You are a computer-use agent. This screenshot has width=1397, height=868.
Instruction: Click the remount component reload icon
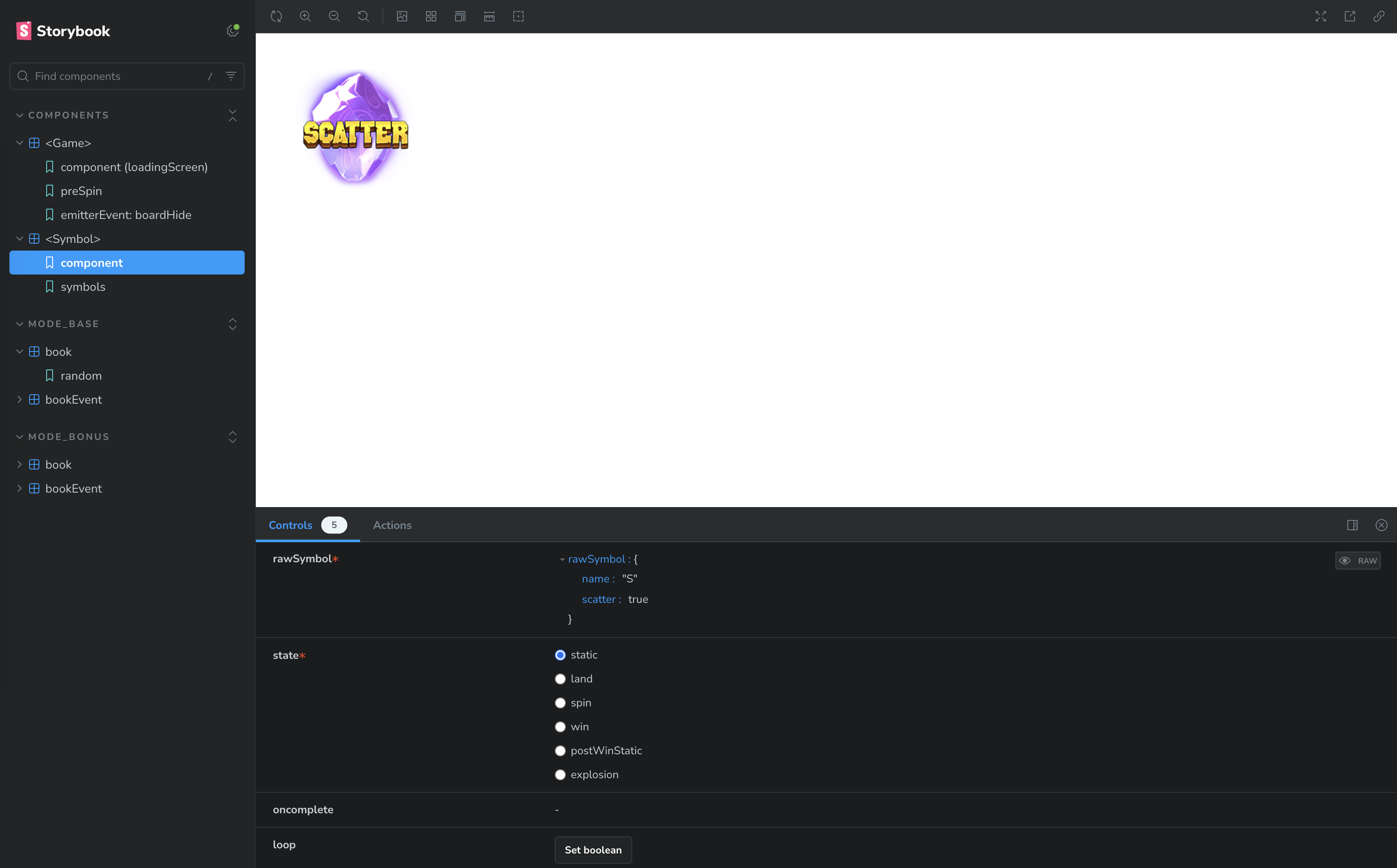tap(276, 16)
